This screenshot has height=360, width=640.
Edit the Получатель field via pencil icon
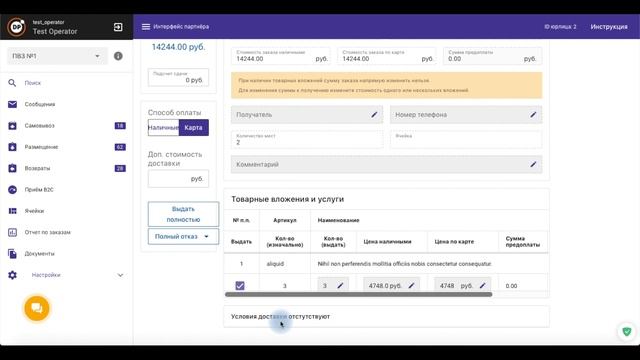point(374,115)
